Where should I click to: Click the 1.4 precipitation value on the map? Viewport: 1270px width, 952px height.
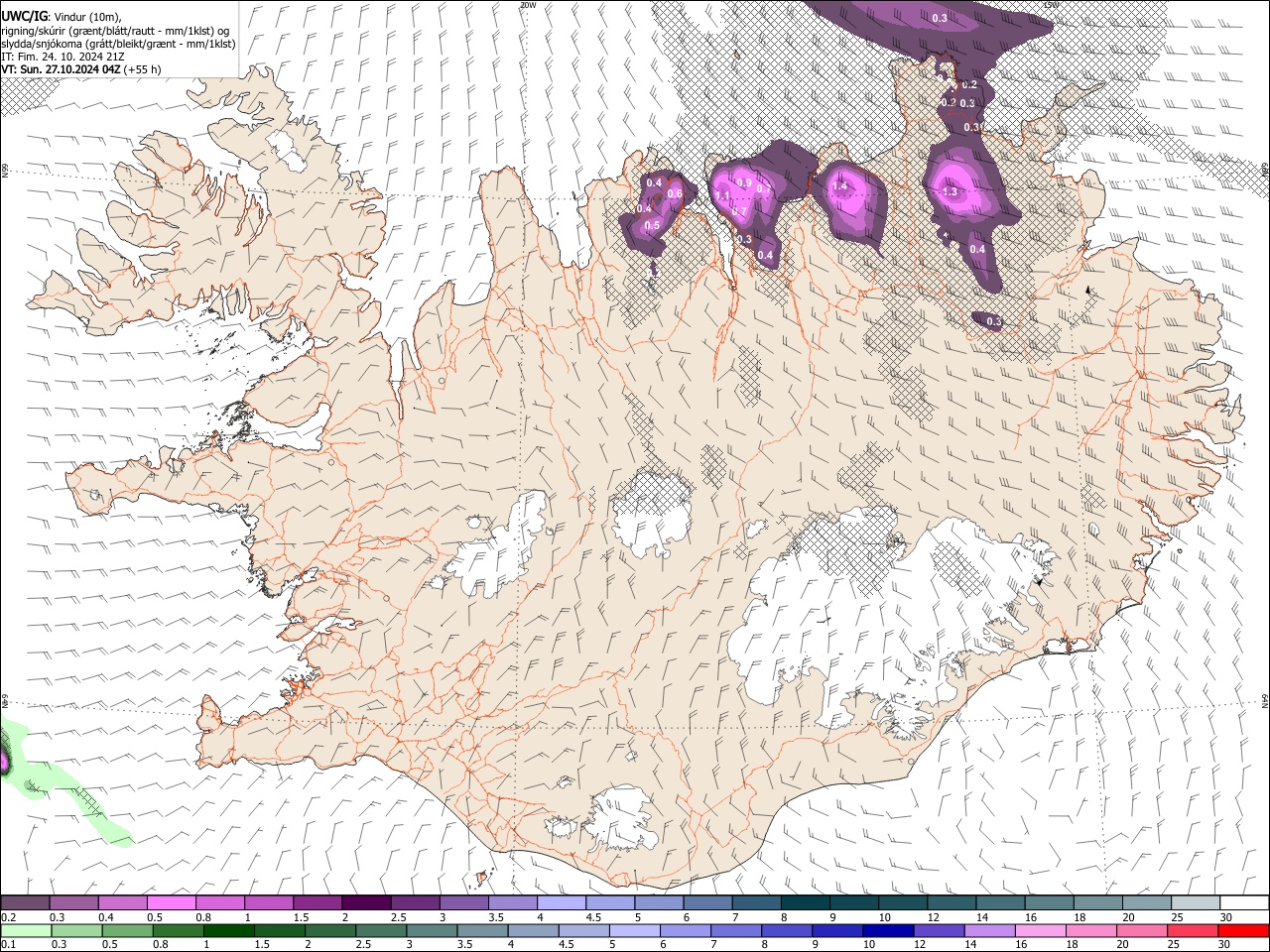click(839, 186)
